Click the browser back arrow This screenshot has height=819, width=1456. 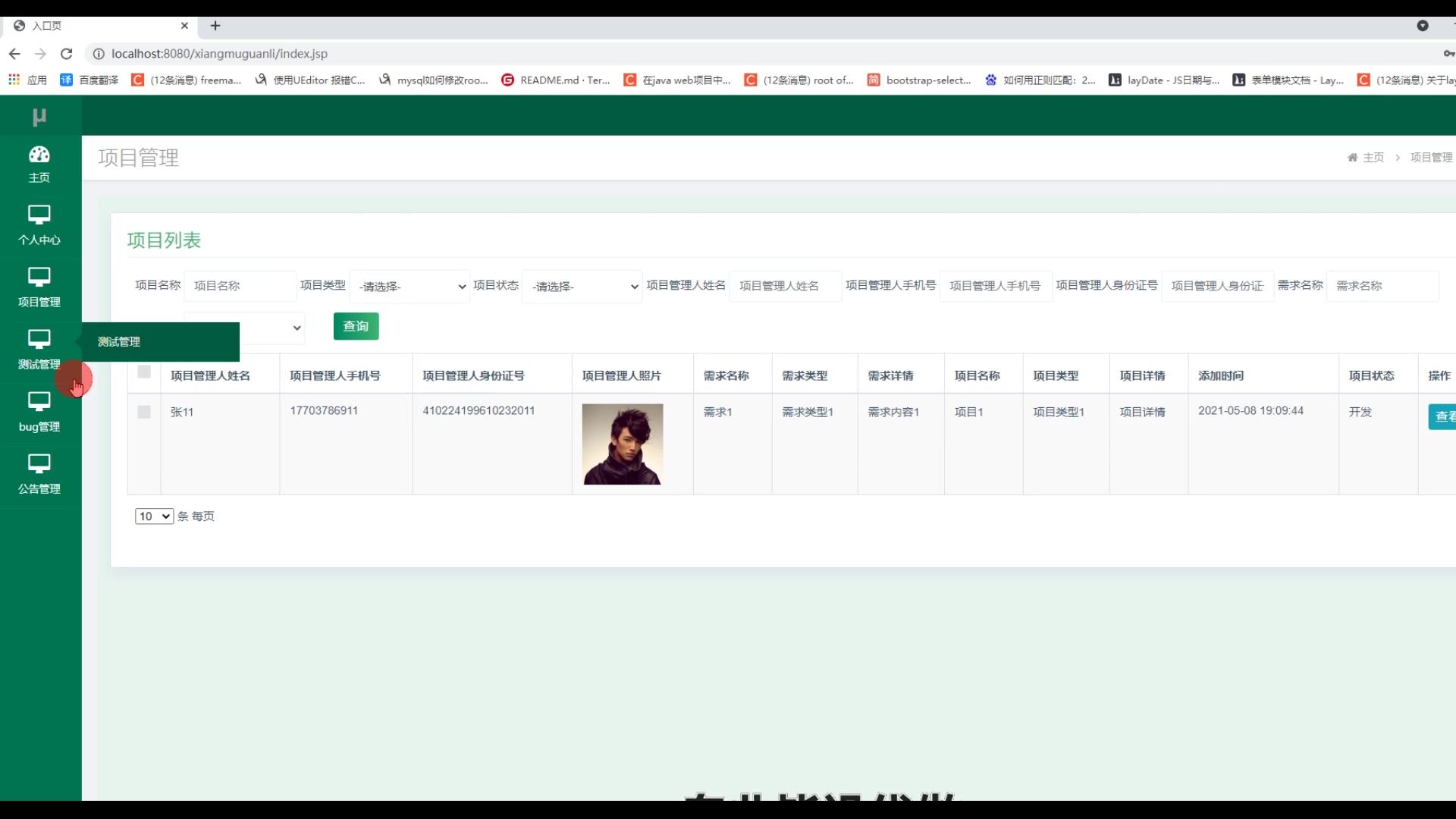tap(14, 54)
